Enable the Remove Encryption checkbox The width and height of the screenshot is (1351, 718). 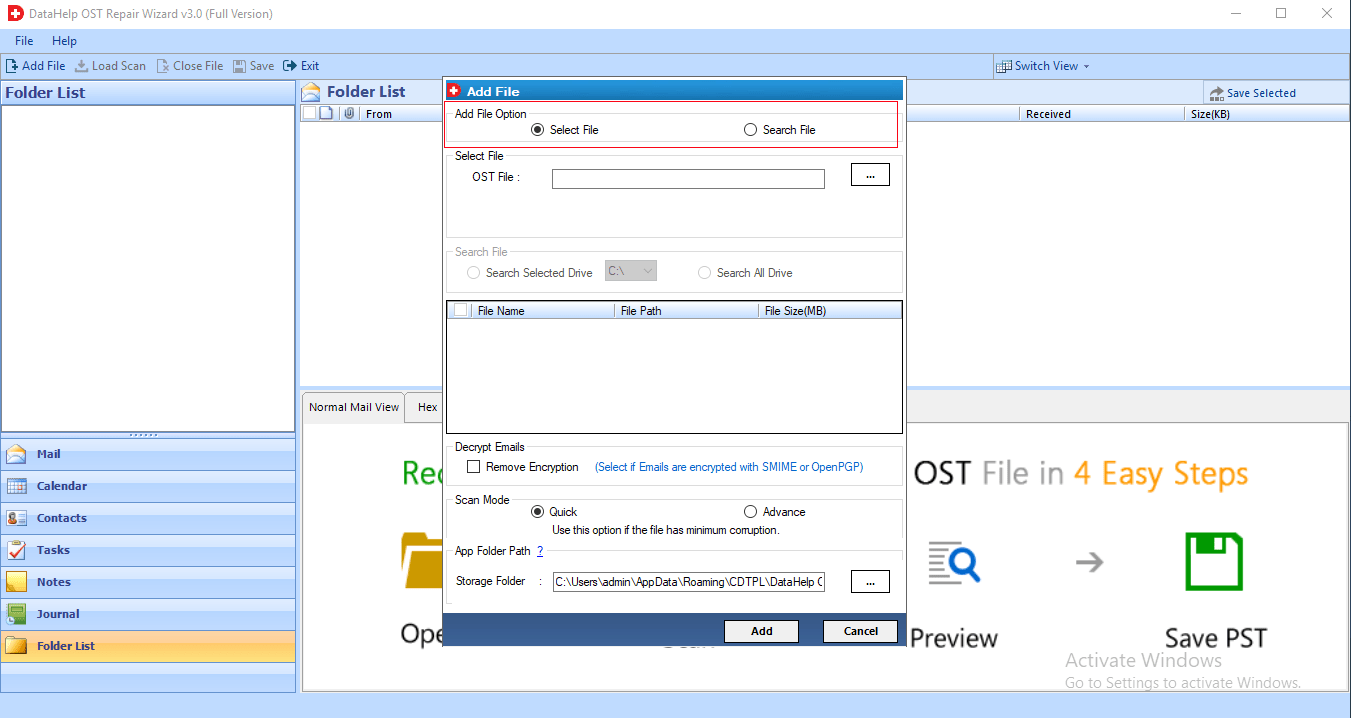(474, 466)
